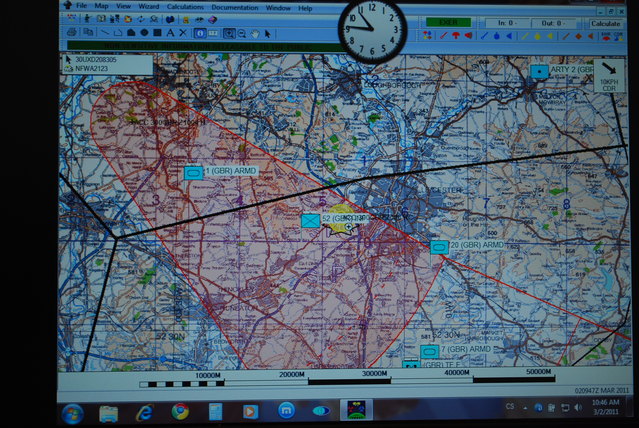Screen dimensions: 639x428
Task: Select the 1 (GBR) ARMD unit marker
Action: tap(193, 172)
